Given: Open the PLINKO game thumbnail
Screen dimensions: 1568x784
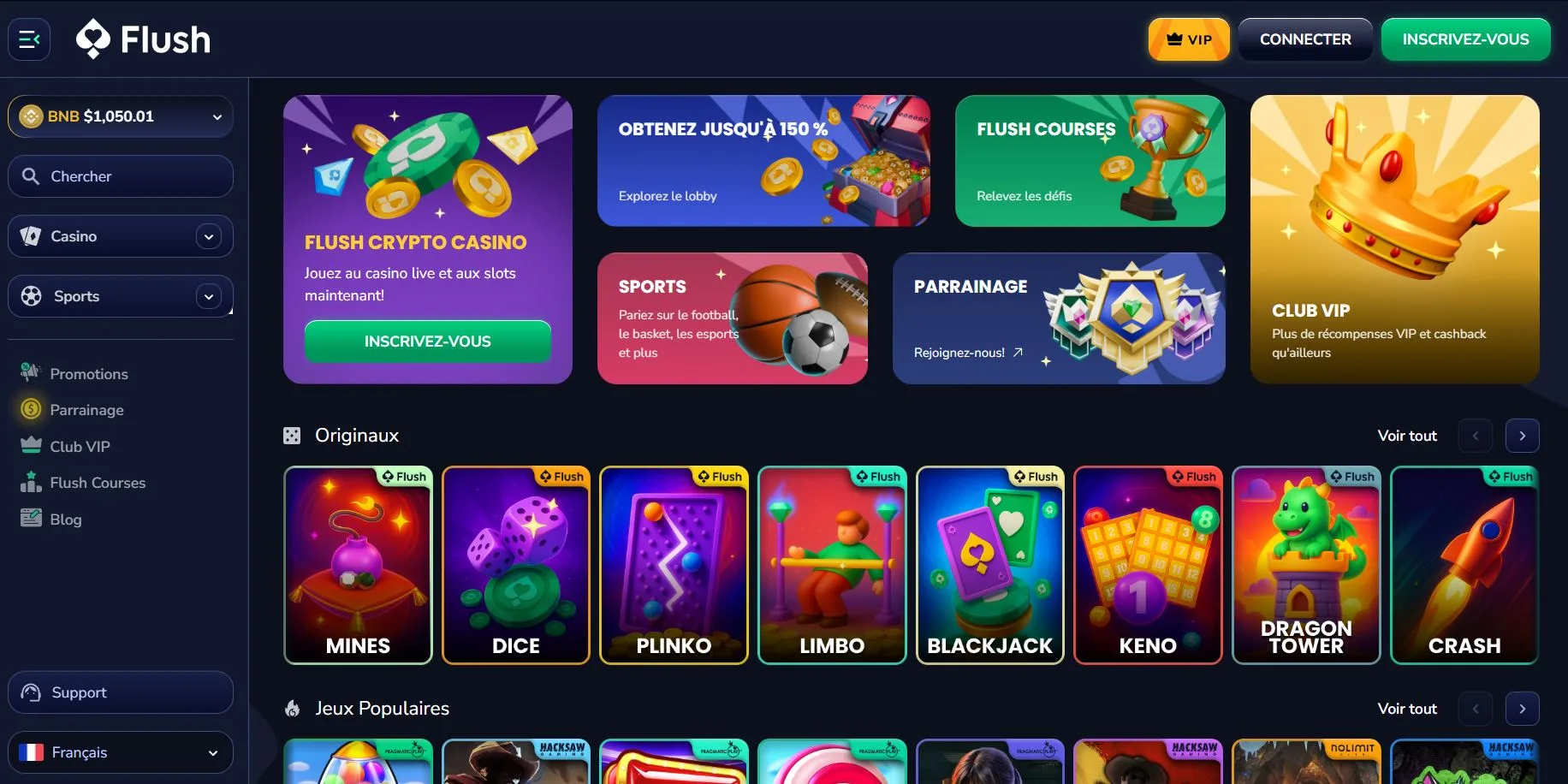Looking at the screenshot, I should click(674, 565).
